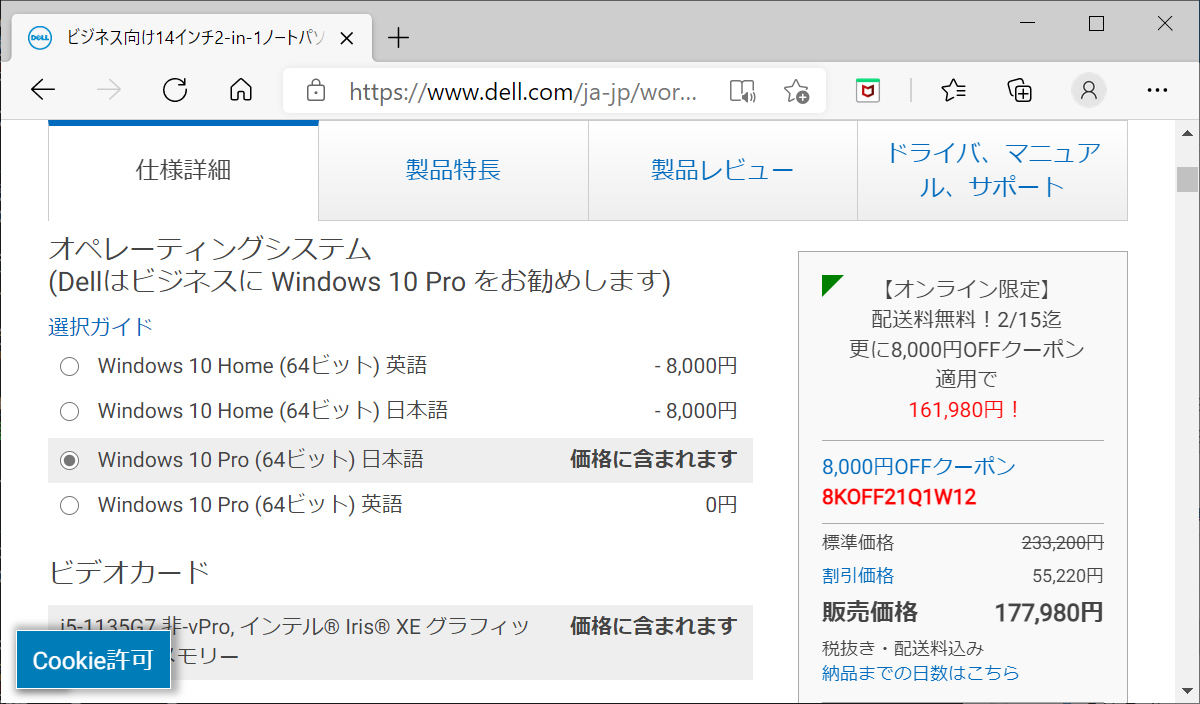Add this page to favorites
Viewport: 1200px width, 704px height.
[797, 91]
